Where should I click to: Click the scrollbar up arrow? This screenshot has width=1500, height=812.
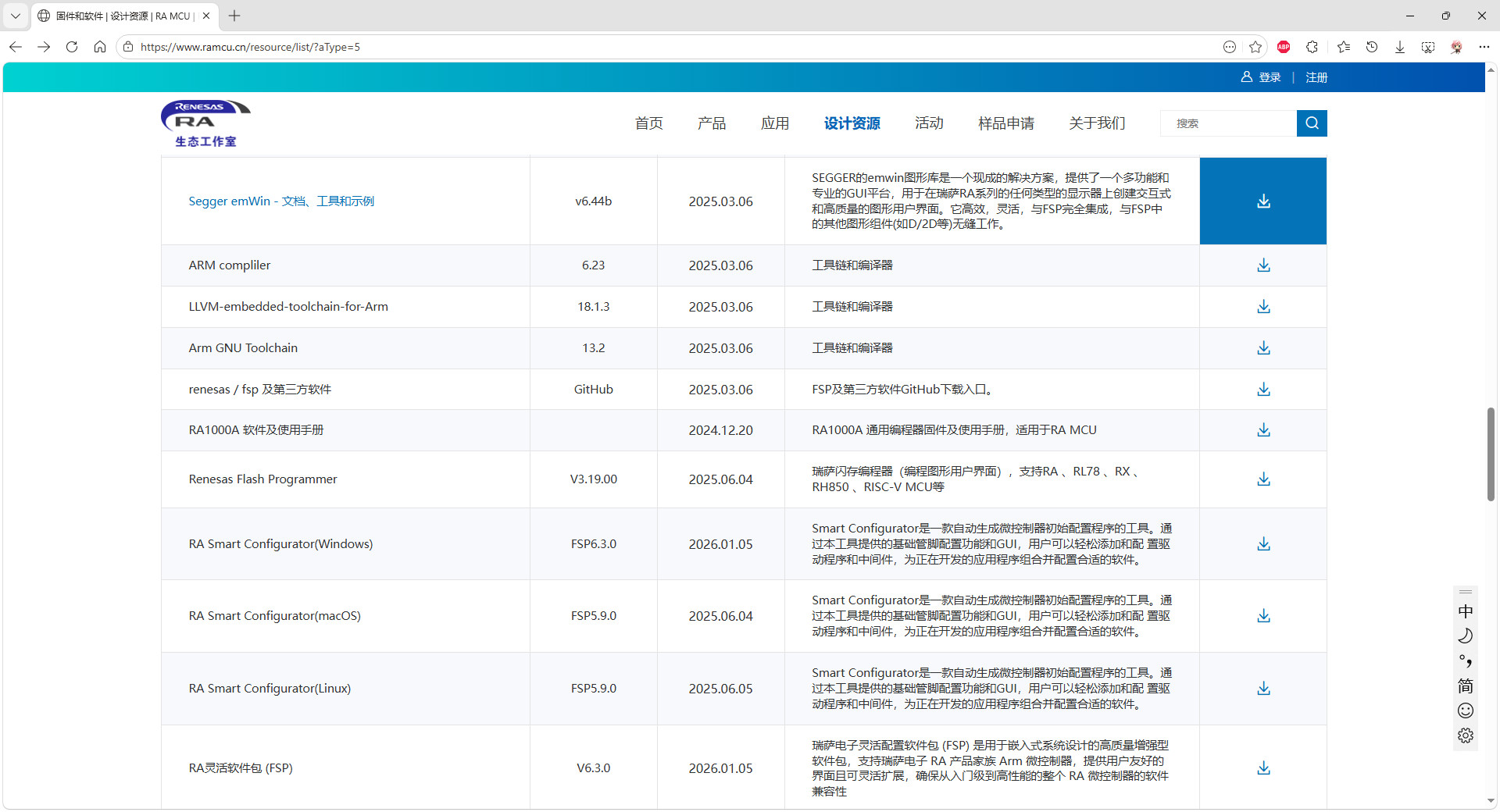[x=1491, y=70]
